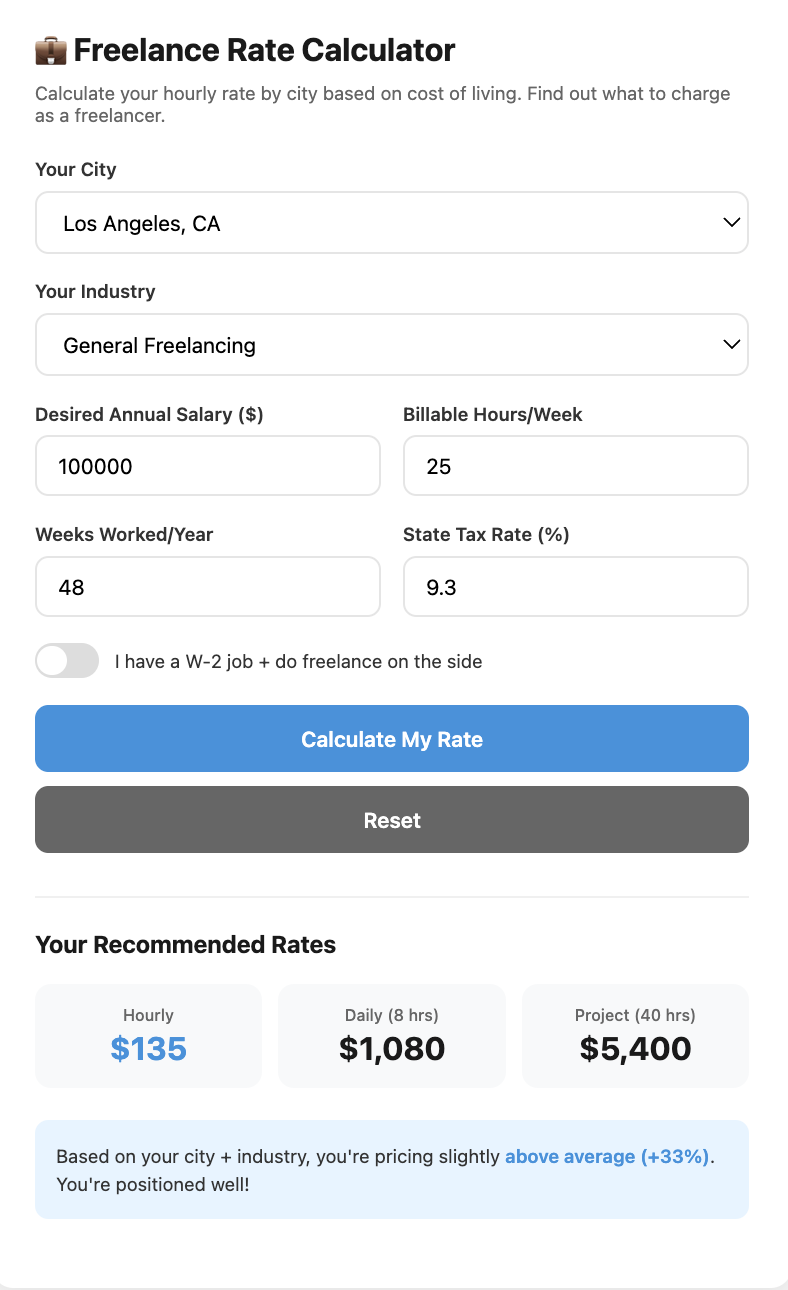Open the Your Industry dropdown
Screen dimensions: 788x1290
tap(392, 344)
